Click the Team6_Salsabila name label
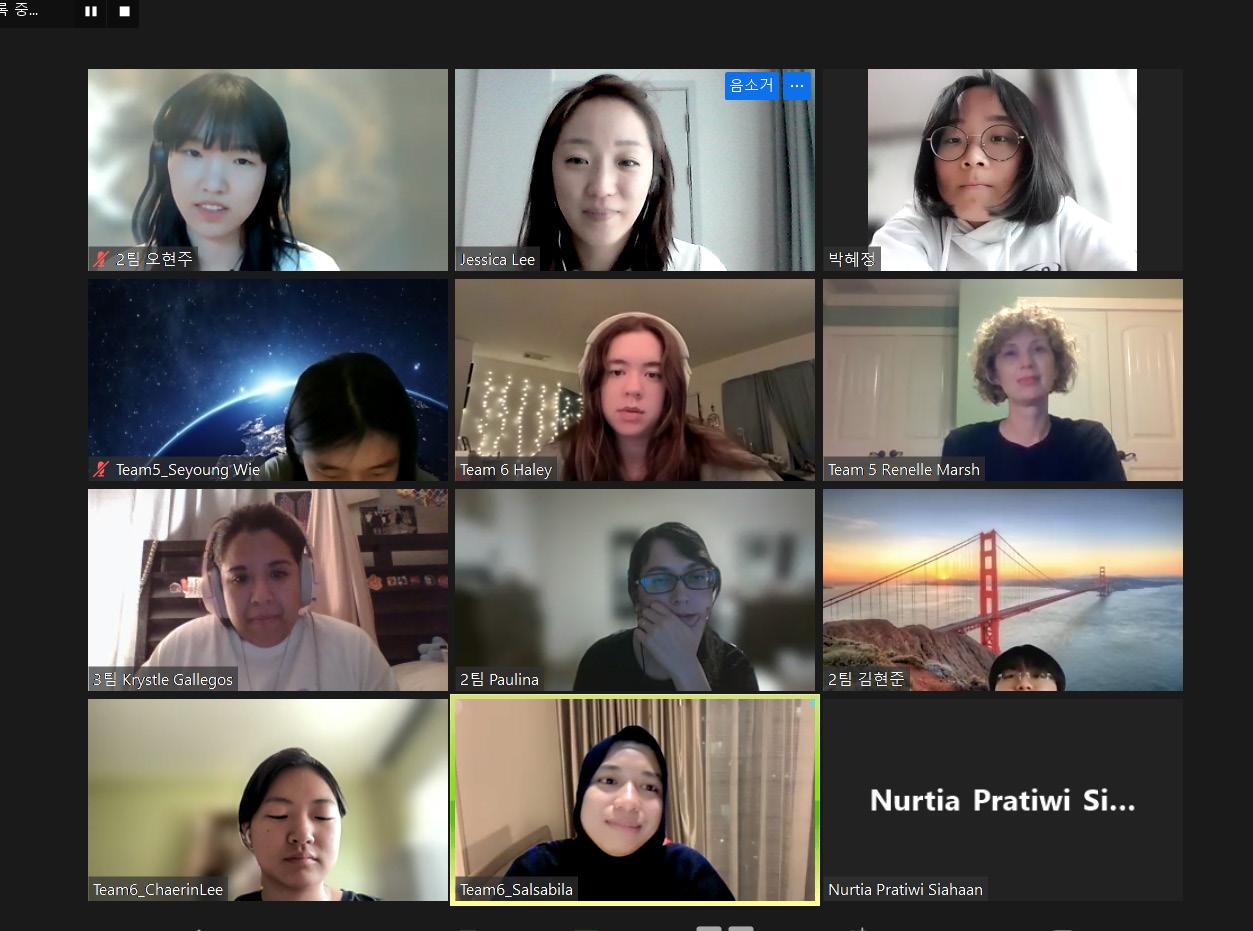The height and width of the screenshot is (931, 1253). click(516, 889)
